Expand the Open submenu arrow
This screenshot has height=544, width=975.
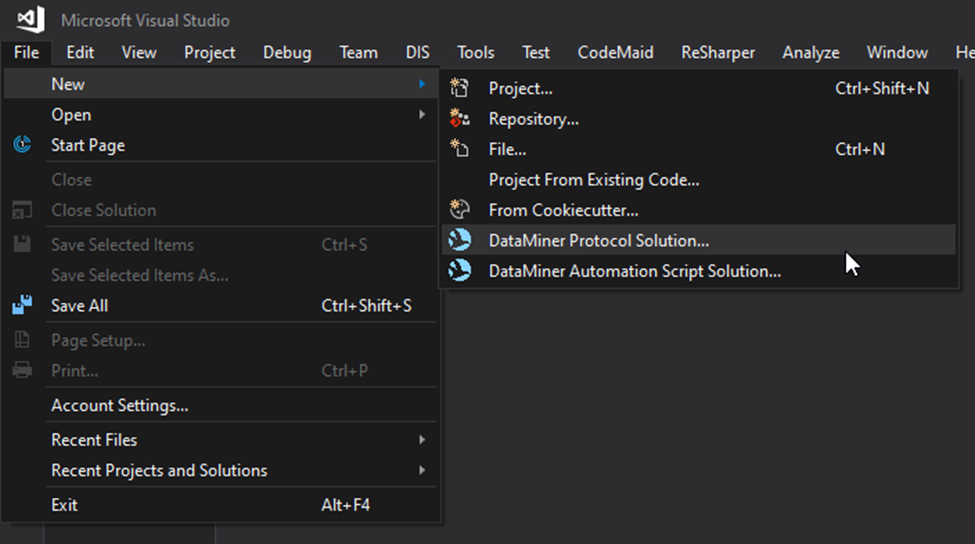(422, 114)
